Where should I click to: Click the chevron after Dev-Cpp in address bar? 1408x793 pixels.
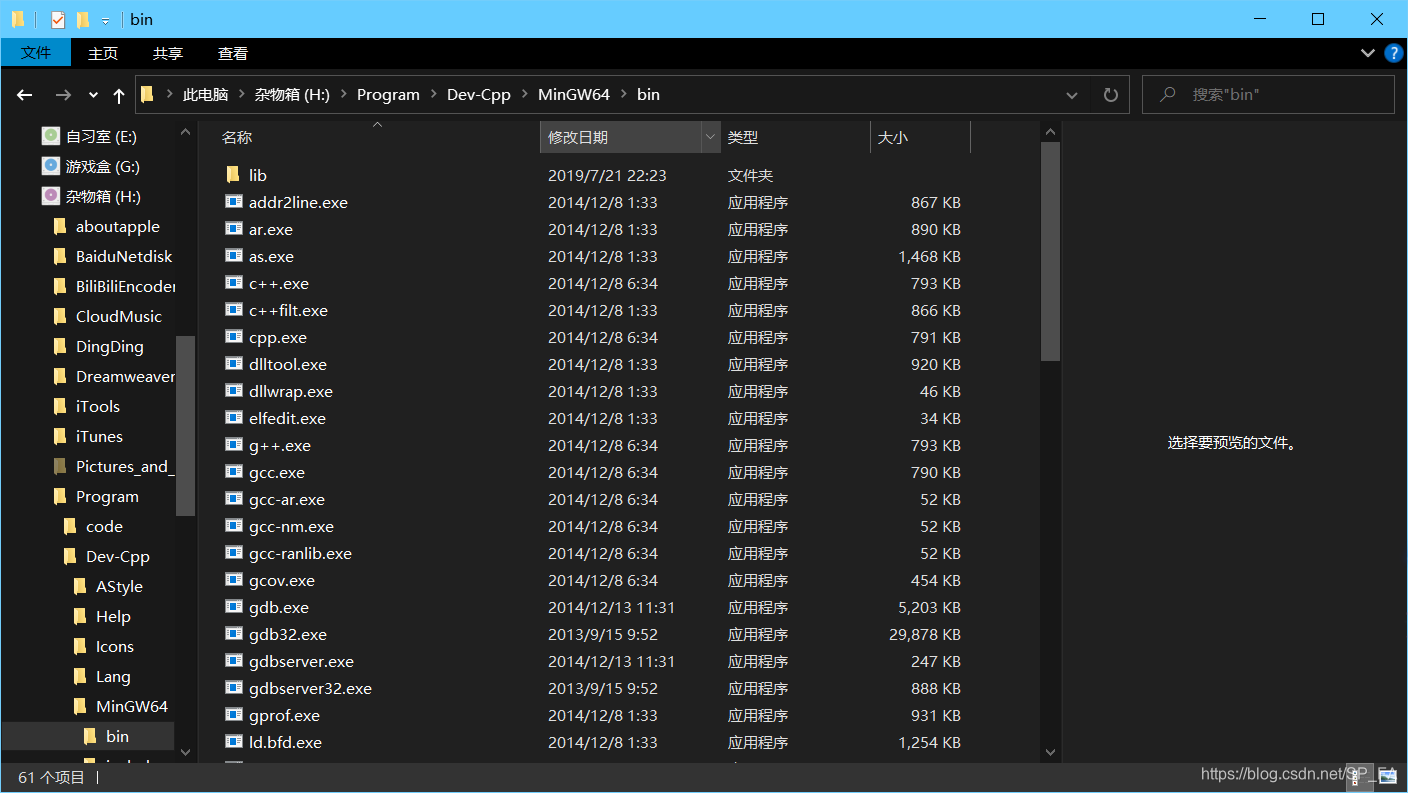(x=524, y=95)
